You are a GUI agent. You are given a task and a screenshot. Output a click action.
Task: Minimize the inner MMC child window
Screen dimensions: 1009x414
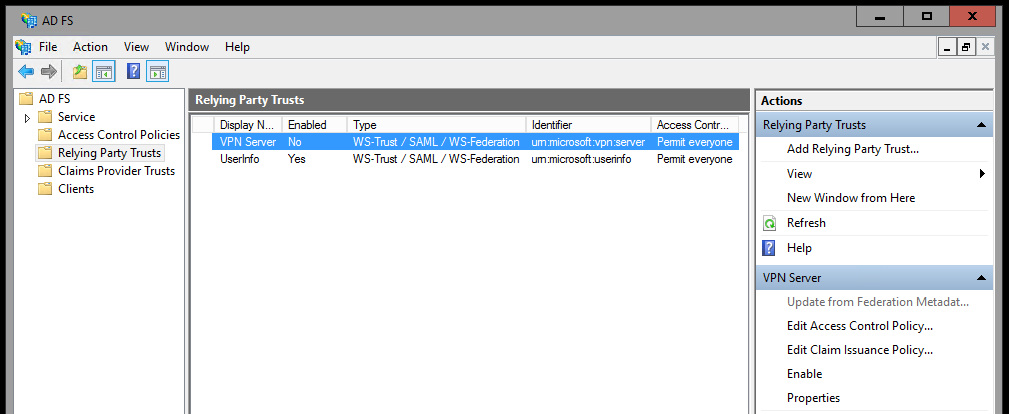click(947, 47)
